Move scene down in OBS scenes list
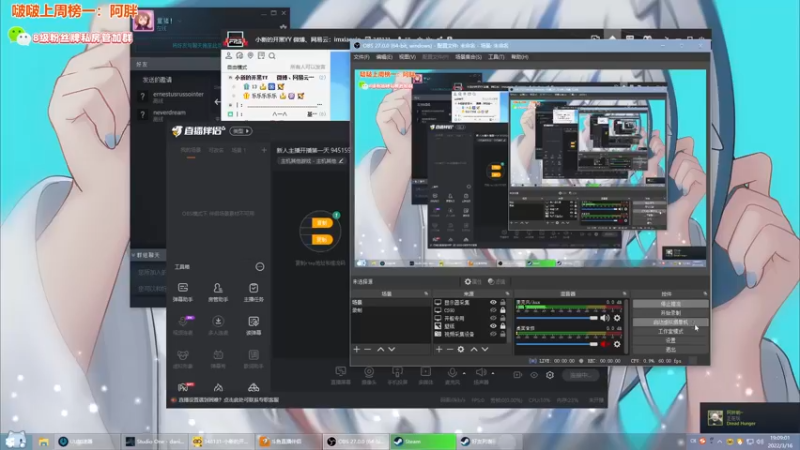Viewport: 800px width, 450px height. 392,349
